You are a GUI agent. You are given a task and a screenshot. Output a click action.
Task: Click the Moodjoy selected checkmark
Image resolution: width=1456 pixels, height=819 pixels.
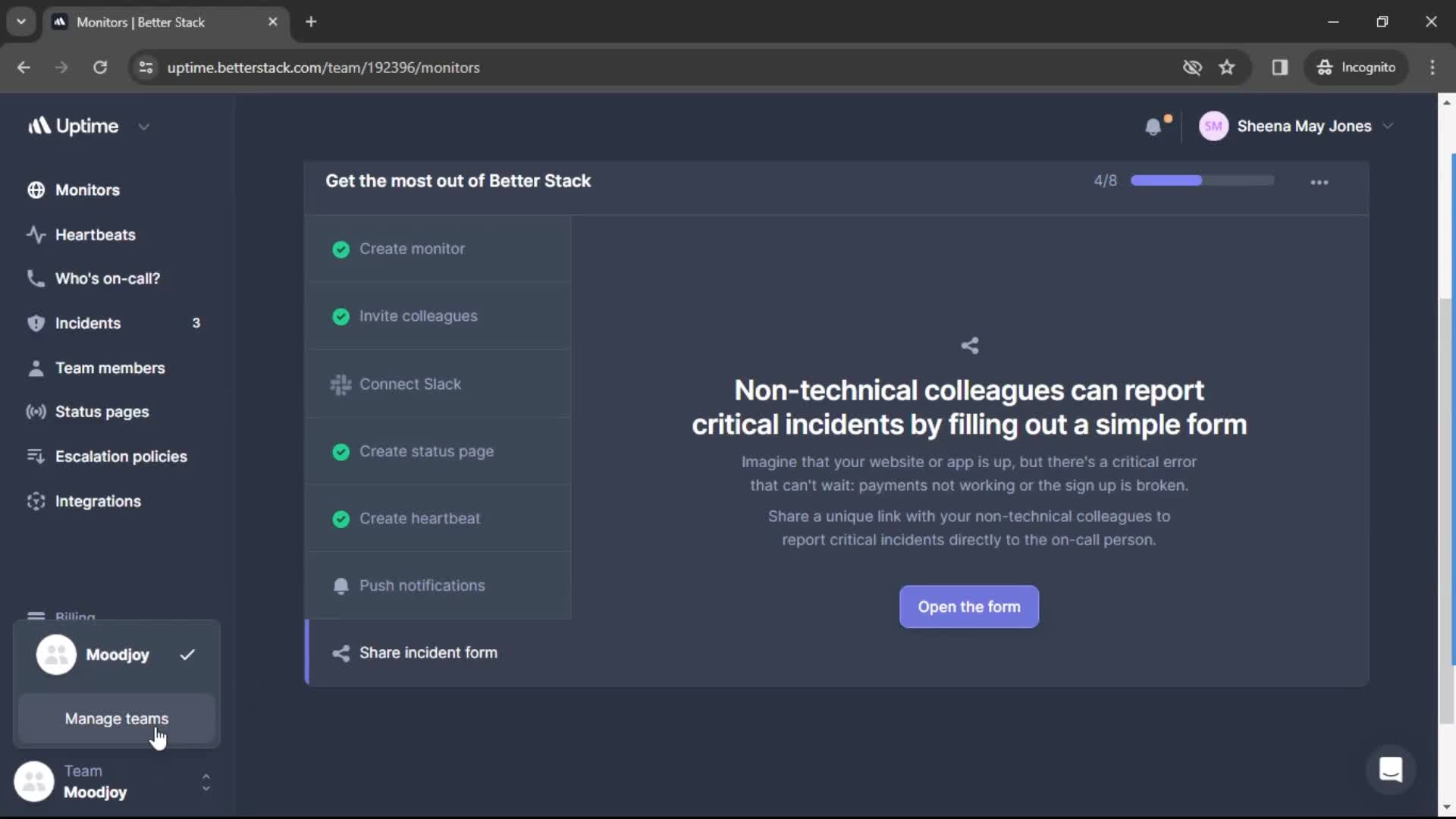187,654
